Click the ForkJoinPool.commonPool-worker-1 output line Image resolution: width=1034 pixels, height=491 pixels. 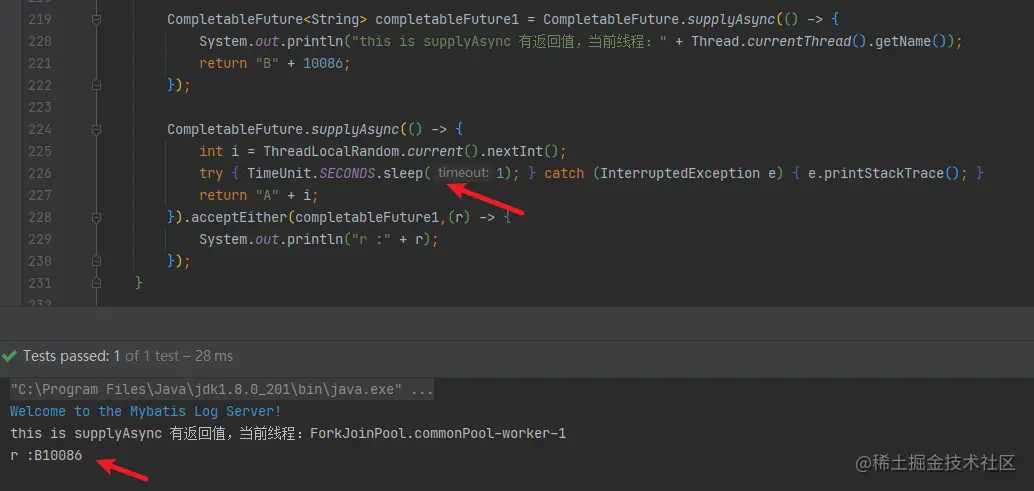point(288,434)
